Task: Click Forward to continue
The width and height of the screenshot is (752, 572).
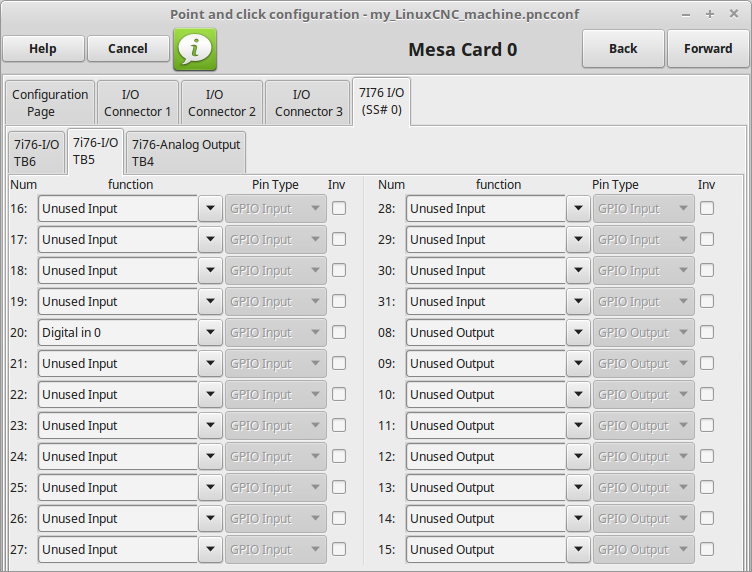Action: (708, 48)
